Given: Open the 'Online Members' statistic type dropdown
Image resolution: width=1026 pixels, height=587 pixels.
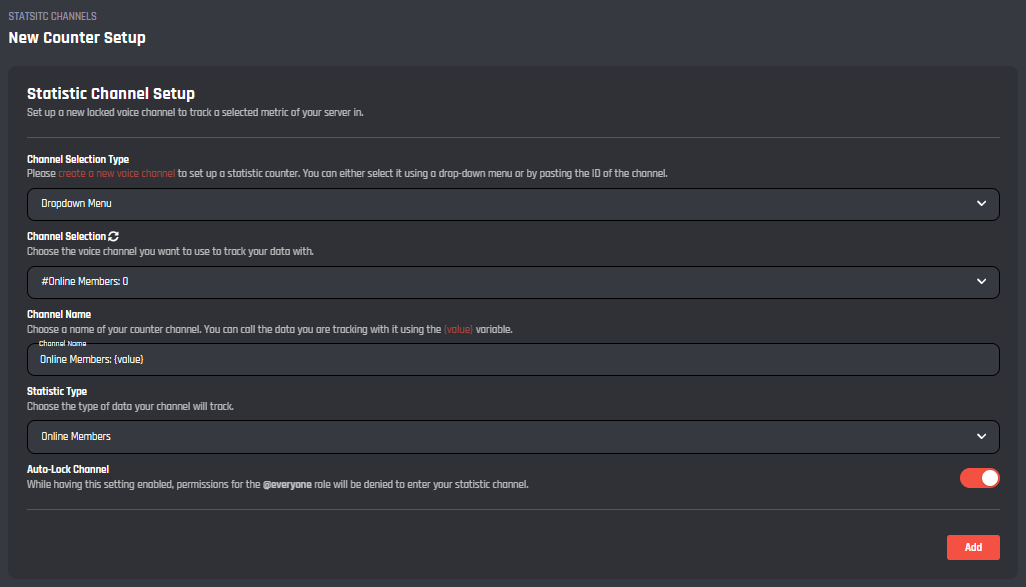Looking at the screenshot, I should coord(500,437).
